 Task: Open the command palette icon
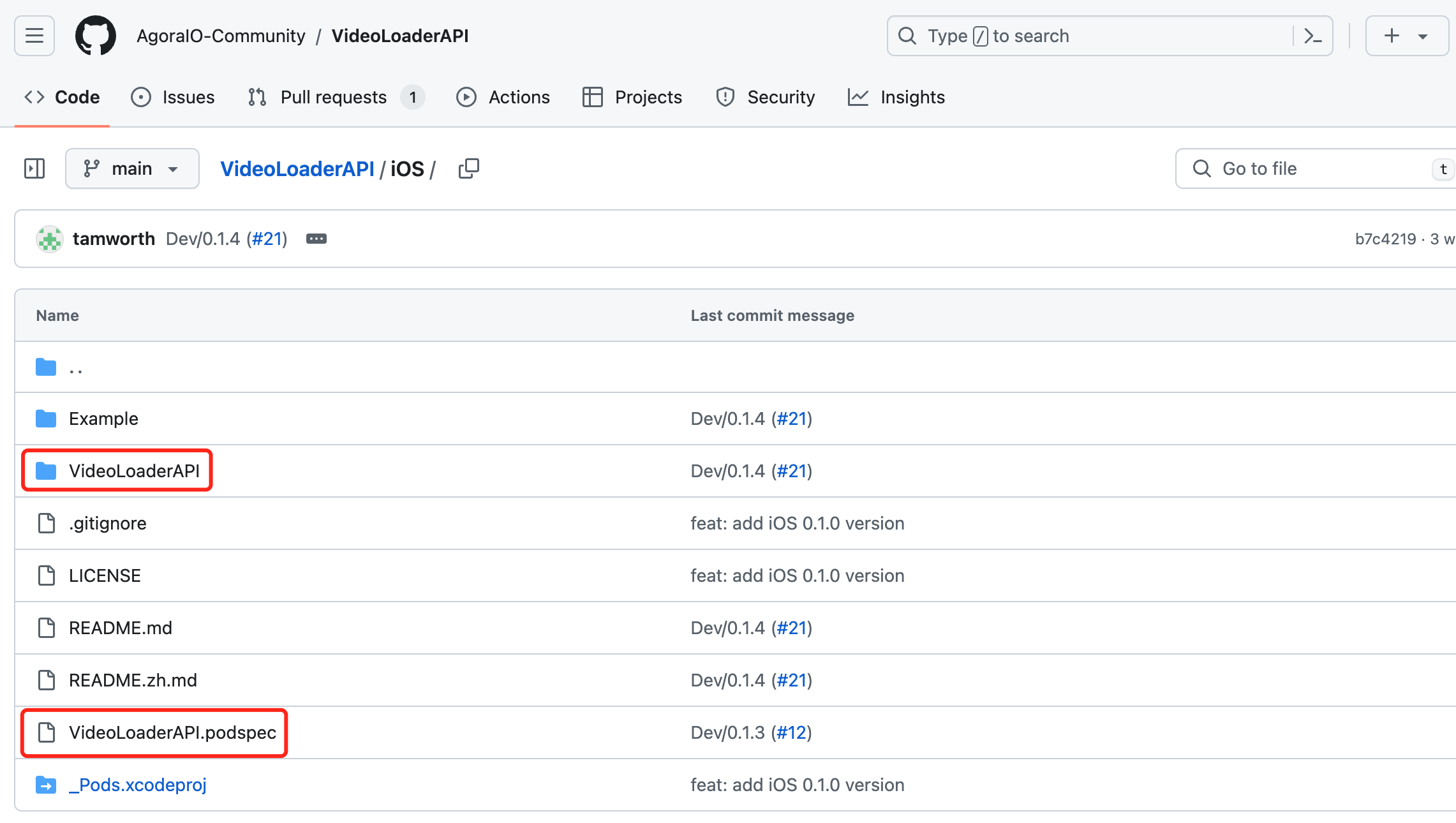click(x=1313, y=36)
